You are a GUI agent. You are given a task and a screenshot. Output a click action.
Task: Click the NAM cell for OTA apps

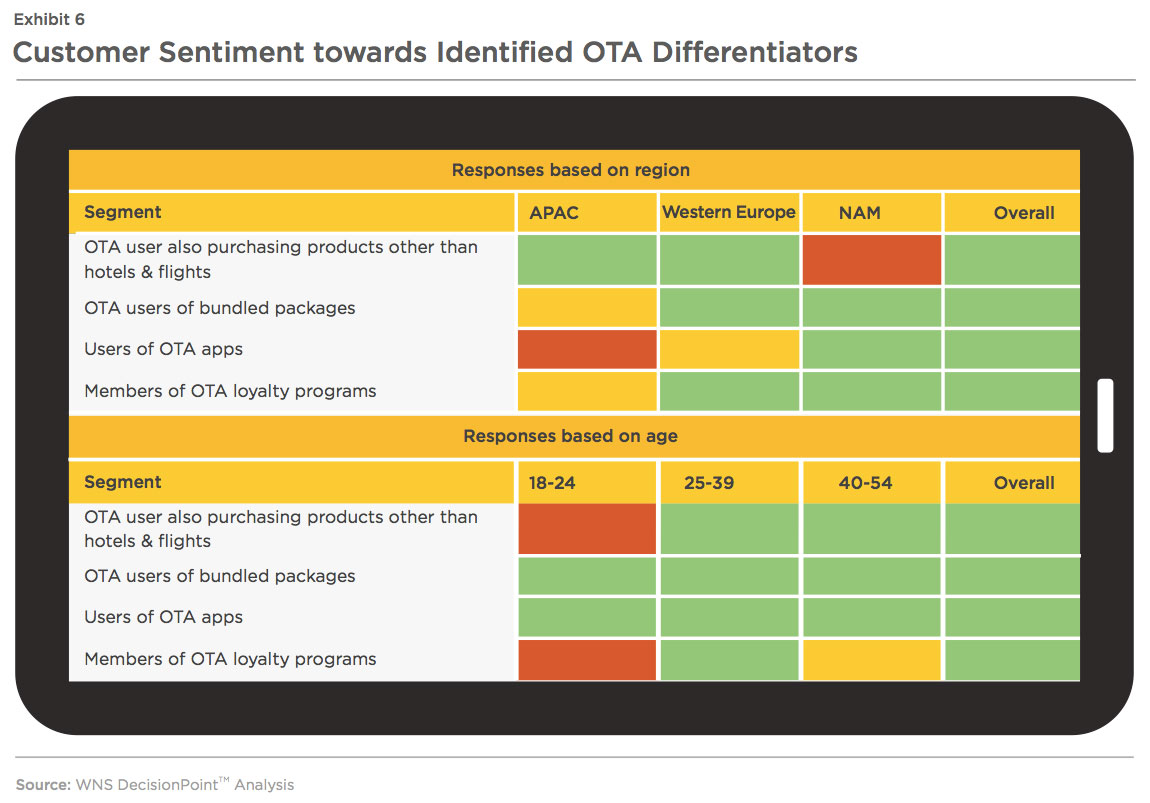coord(871,349)
